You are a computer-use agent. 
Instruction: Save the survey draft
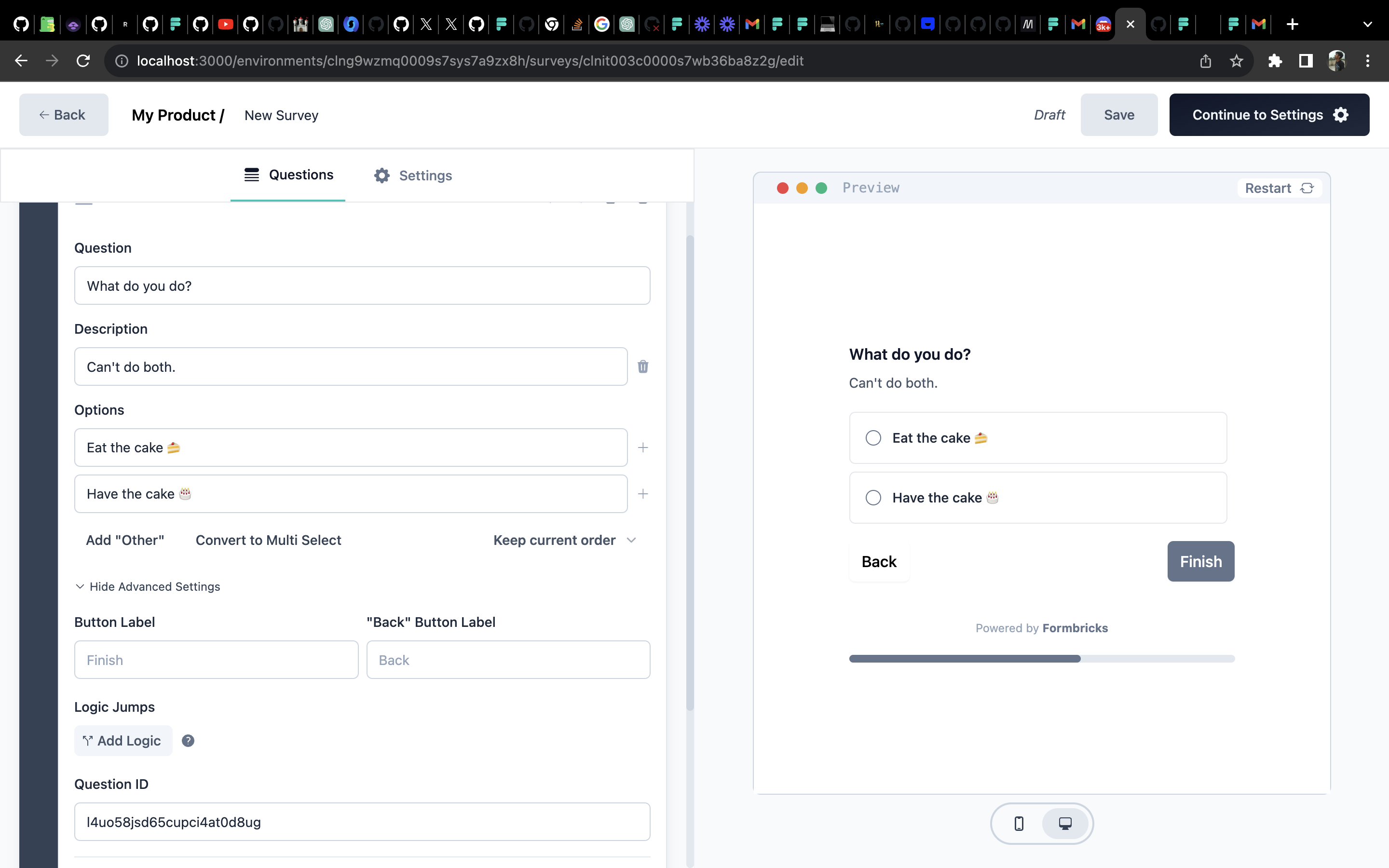(x=1118, y=114)
